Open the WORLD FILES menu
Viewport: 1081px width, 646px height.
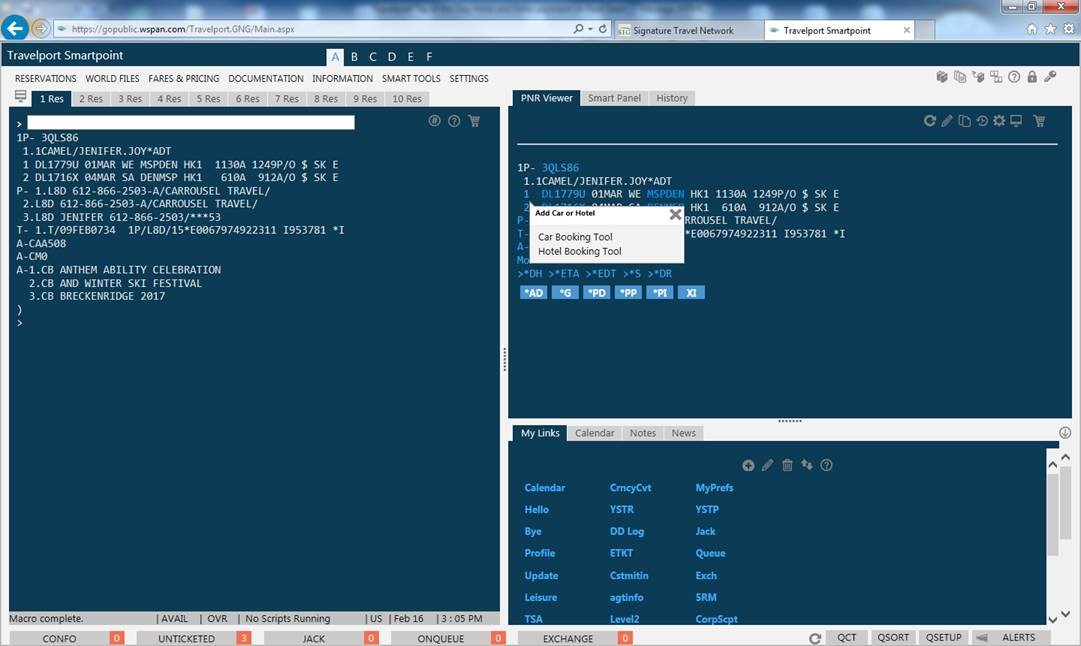[x=112, y=79]
